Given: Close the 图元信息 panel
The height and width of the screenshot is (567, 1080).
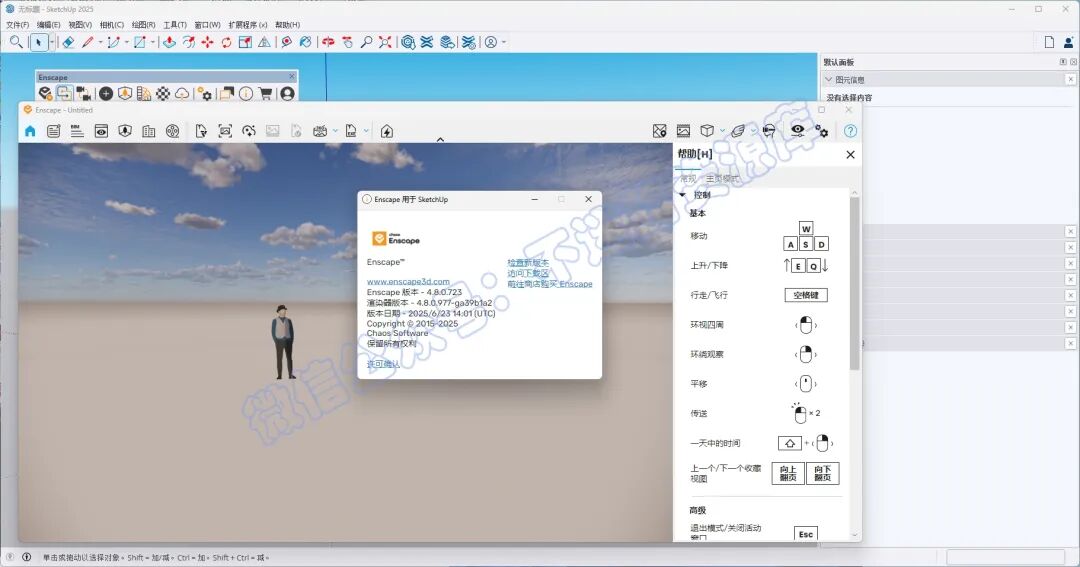Looking at the screenshot, I should point(1070,79).
